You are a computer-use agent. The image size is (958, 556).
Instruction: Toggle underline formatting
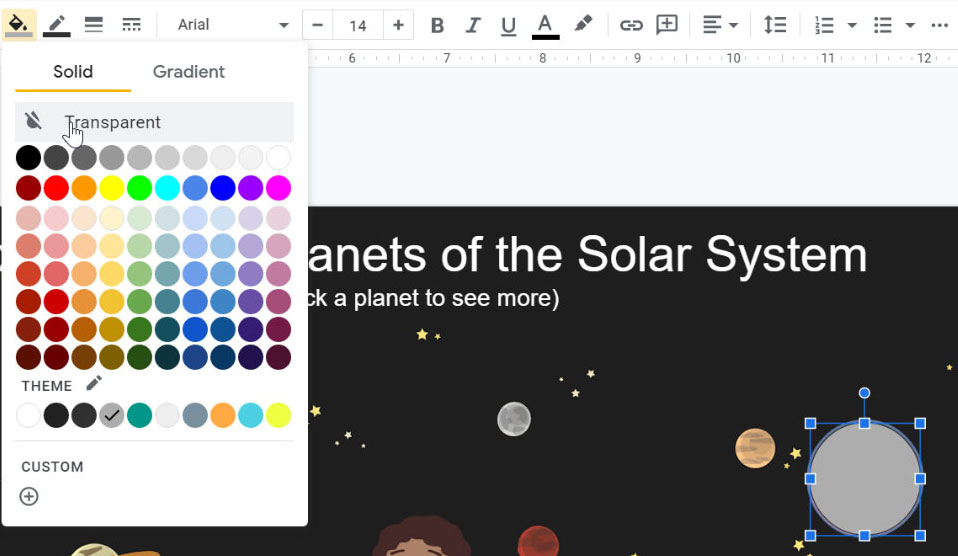pyautogui.click(x=508, y=25)
